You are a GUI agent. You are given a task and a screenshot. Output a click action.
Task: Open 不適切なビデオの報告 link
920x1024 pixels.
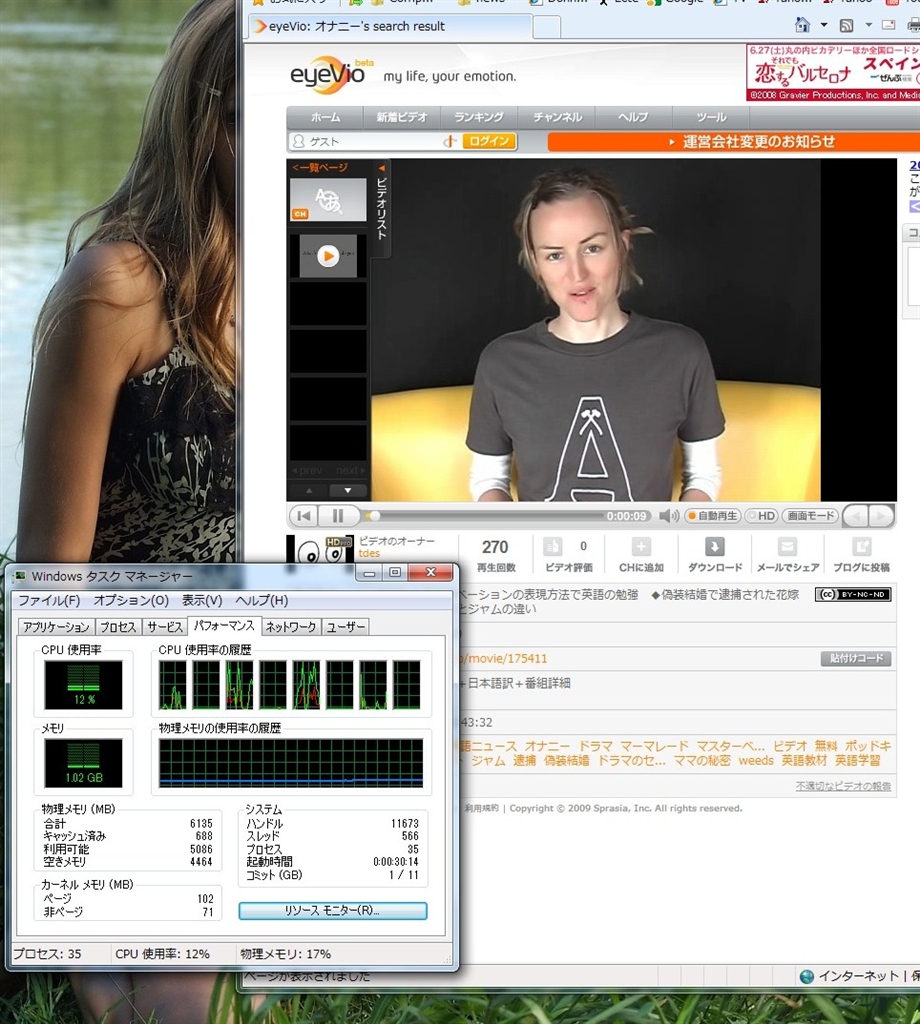tap(843, 786)
